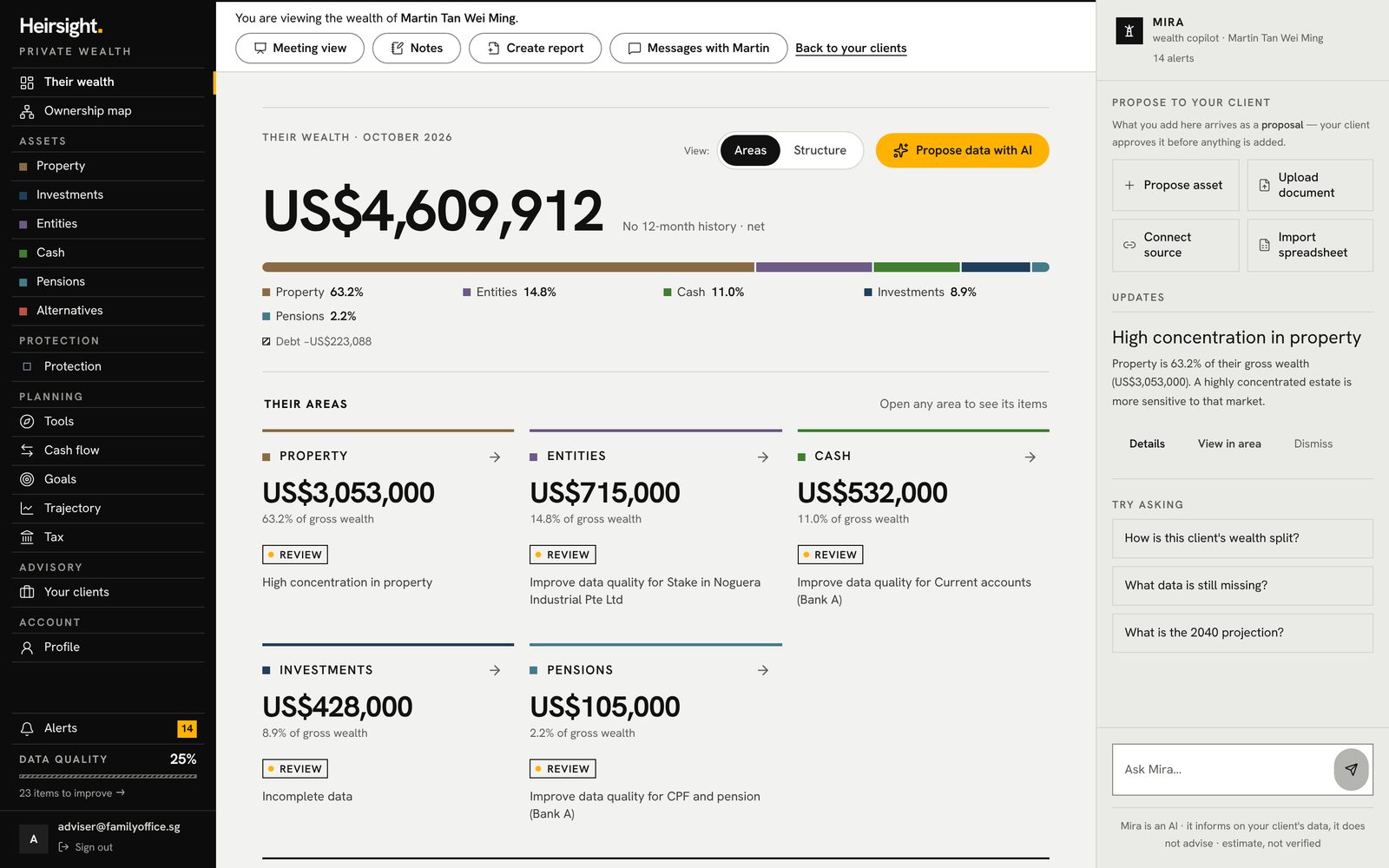Open Pensions area arrow
This screenshot has height=868, width=1389.
click(762, 670)
